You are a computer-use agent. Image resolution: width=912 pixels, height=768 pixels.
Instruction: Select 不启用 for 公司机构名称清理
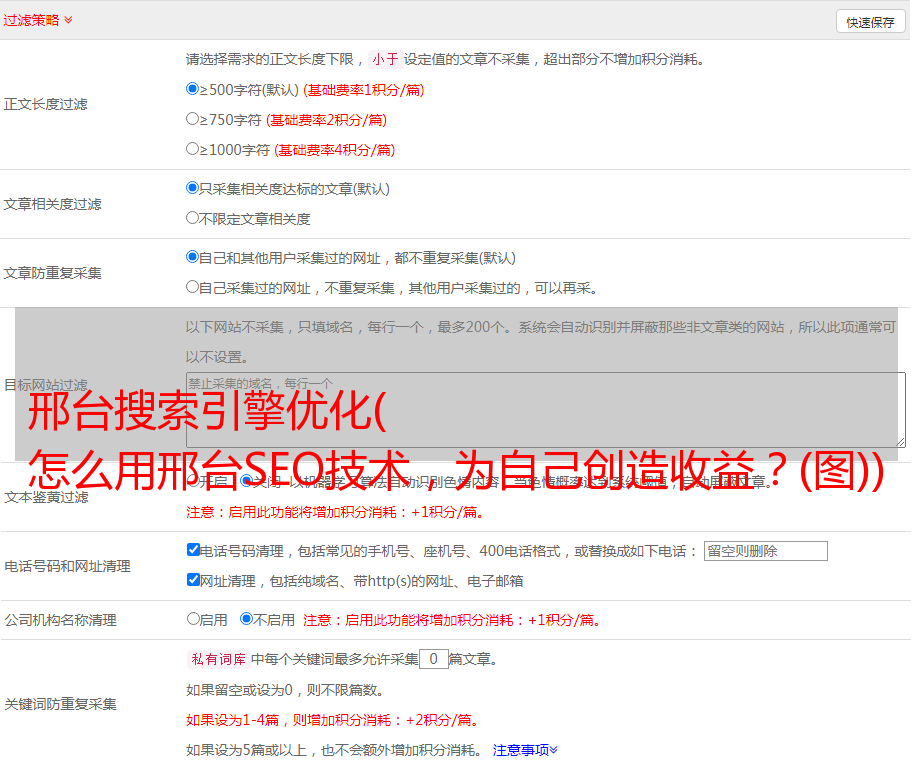pos(246,619)
